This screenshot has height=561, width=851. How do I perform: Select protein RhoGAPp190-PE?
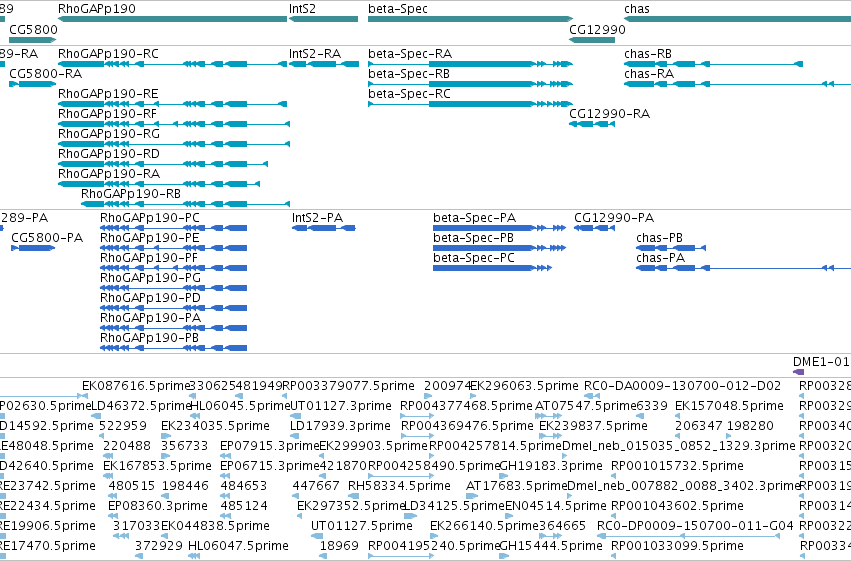(174, 248)
